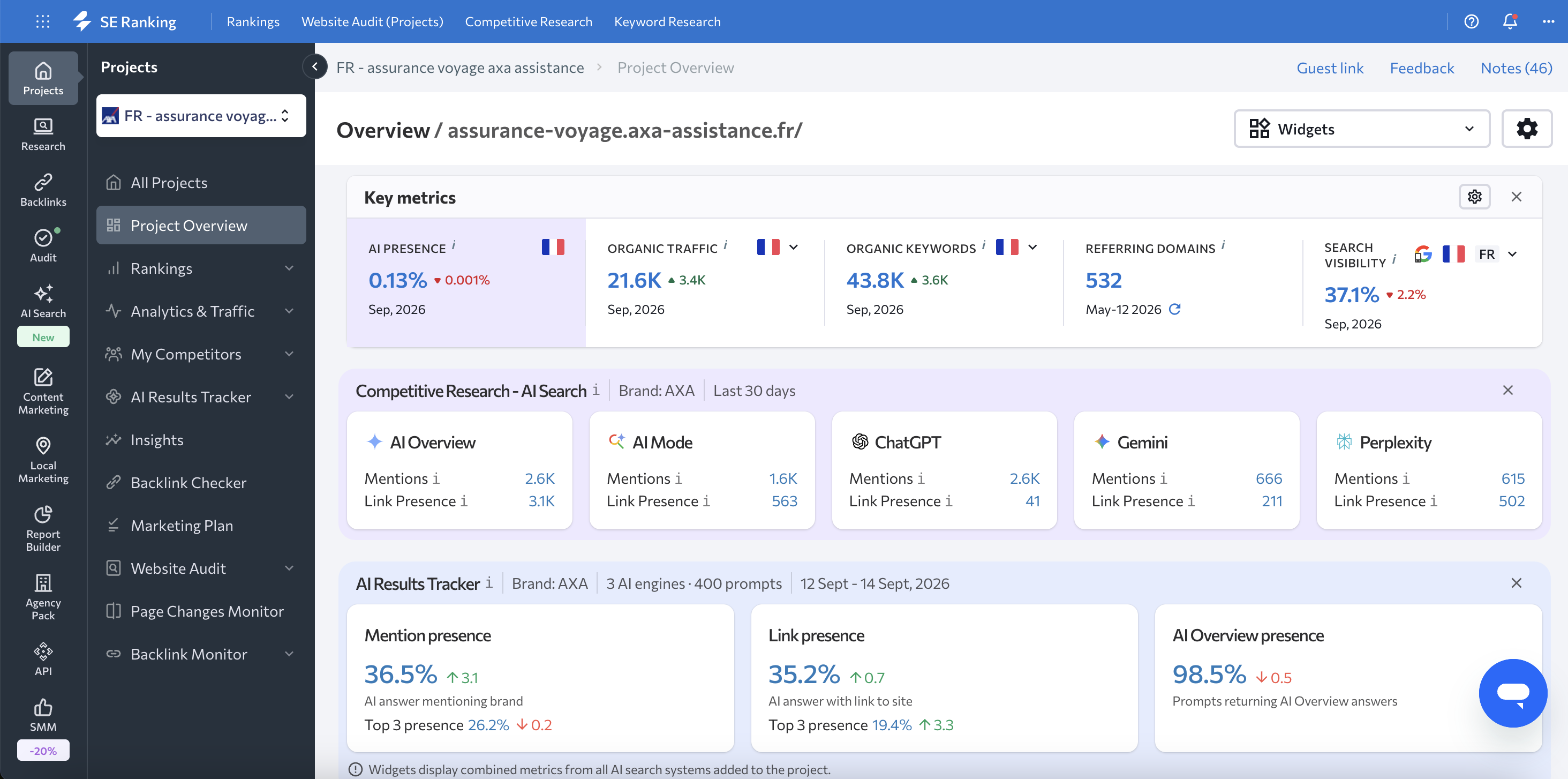Image resolution: width=1568 pixels, height=779 pixels.
Task: Open notifications bell icon
Action: tap(1510, 21)
